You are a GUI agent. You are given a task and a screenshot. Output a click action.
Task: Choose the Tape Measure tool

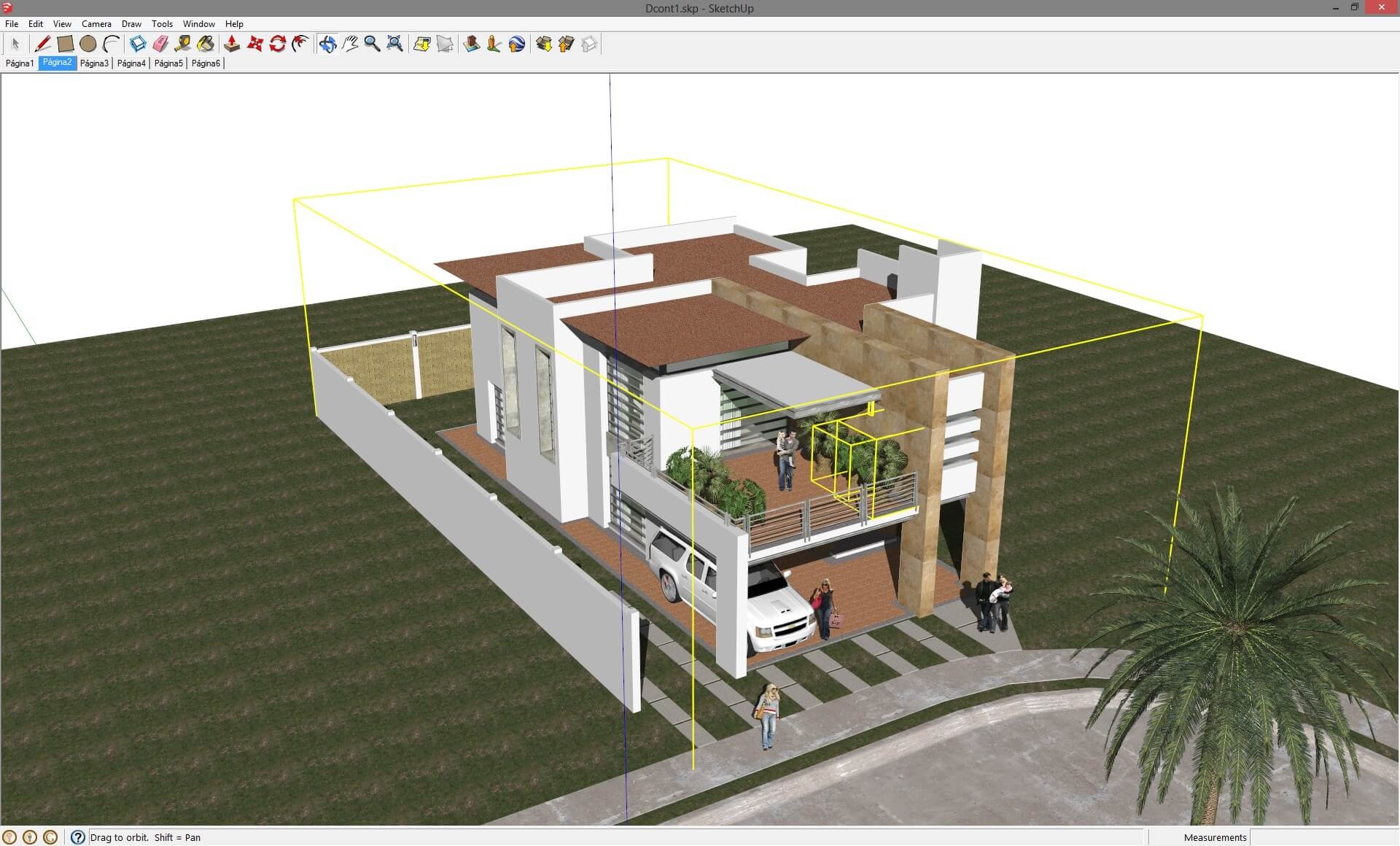click(183, 44)
